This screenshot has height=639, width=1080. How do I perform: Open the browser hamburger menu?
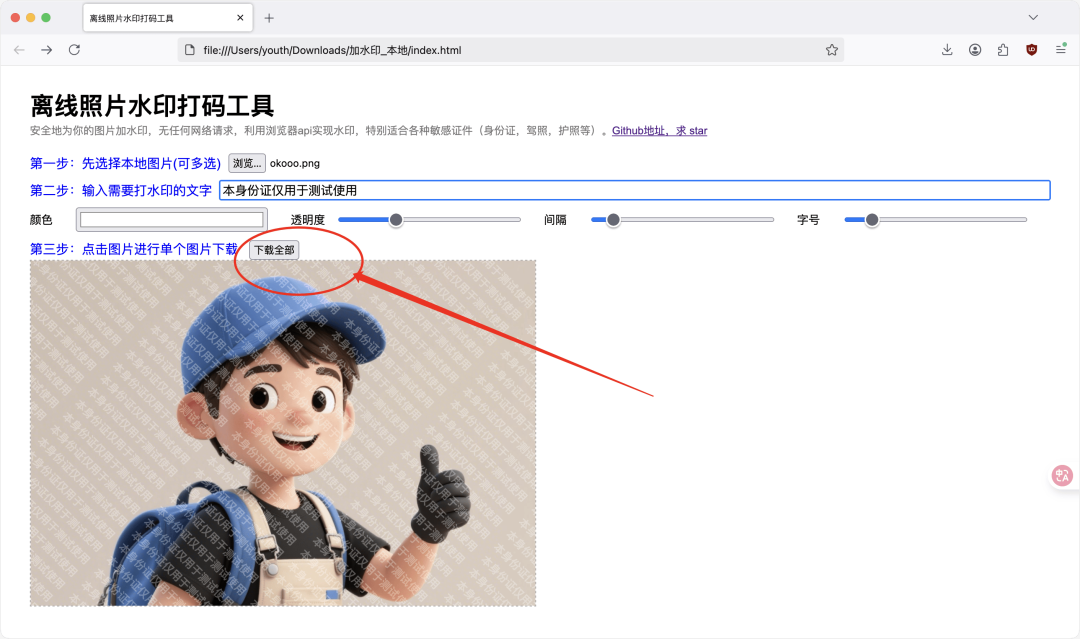[x=1060, y=48]
